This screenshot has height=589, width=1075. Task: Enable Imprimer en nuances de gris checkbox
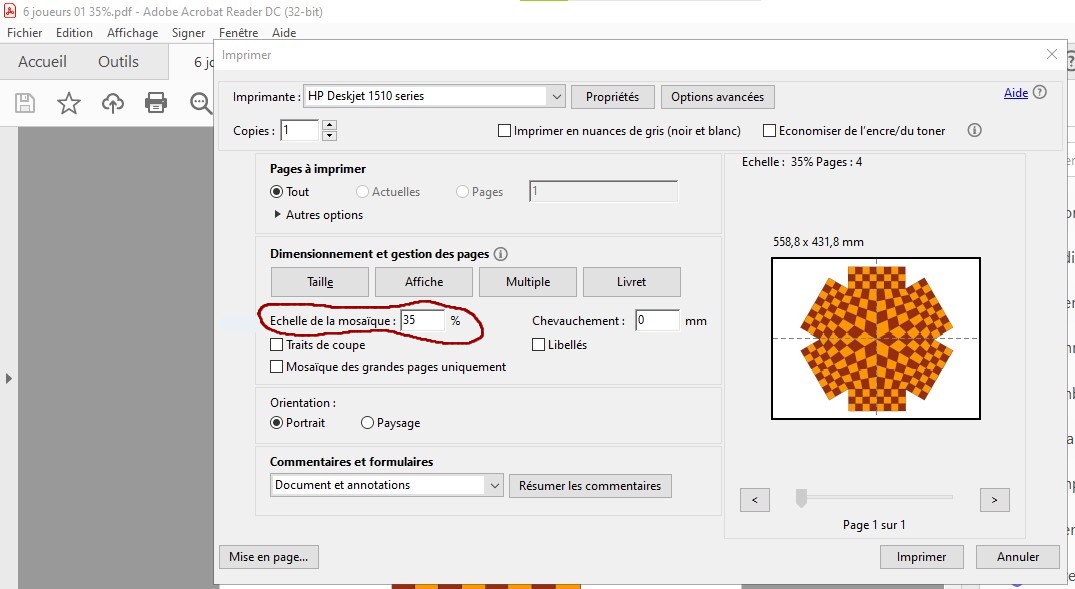coord(504,130)
